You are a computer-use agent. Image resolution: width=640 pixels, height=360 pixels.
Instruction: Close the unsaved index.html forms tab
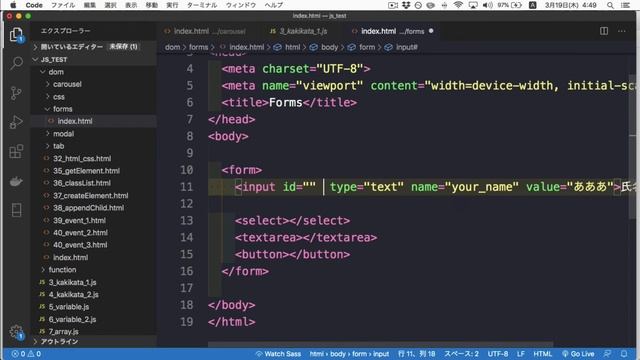pyautogui.click(x=431, y=31)
